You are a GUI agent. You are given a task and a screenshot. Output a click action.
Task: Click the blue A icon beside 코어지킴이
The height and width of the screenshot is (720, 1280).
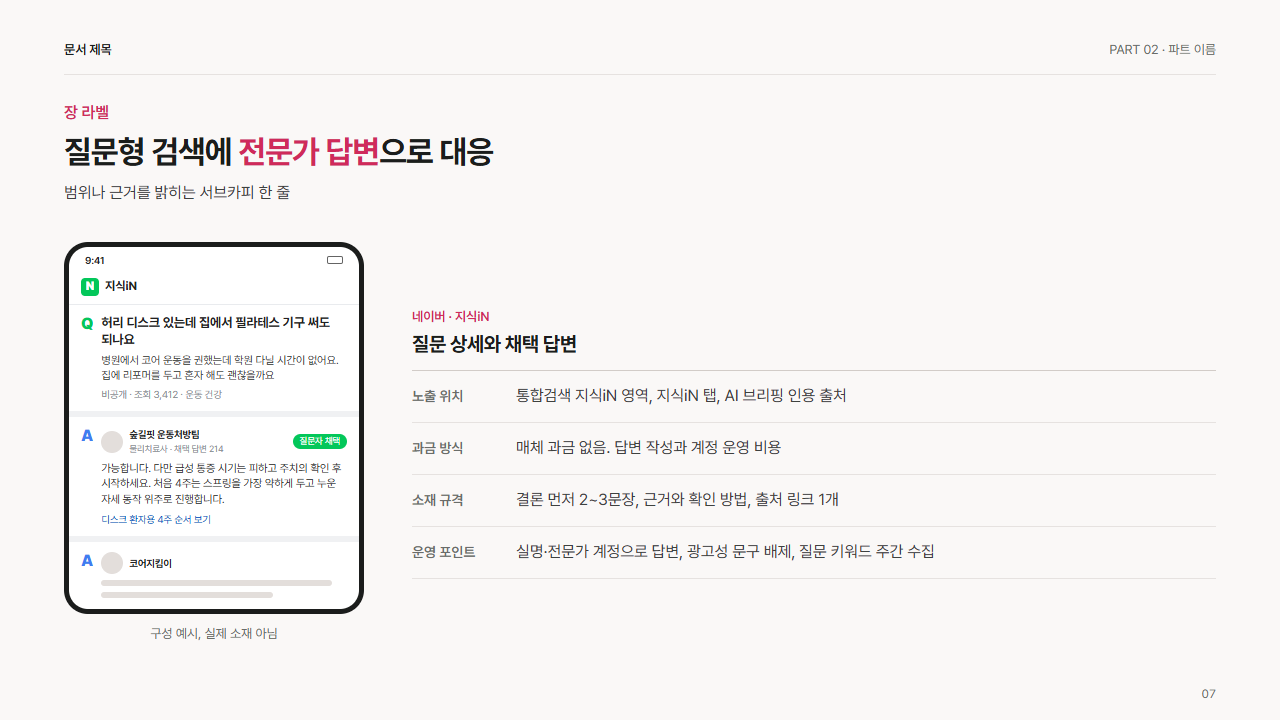pyautogui.click(x=87, y=561)
